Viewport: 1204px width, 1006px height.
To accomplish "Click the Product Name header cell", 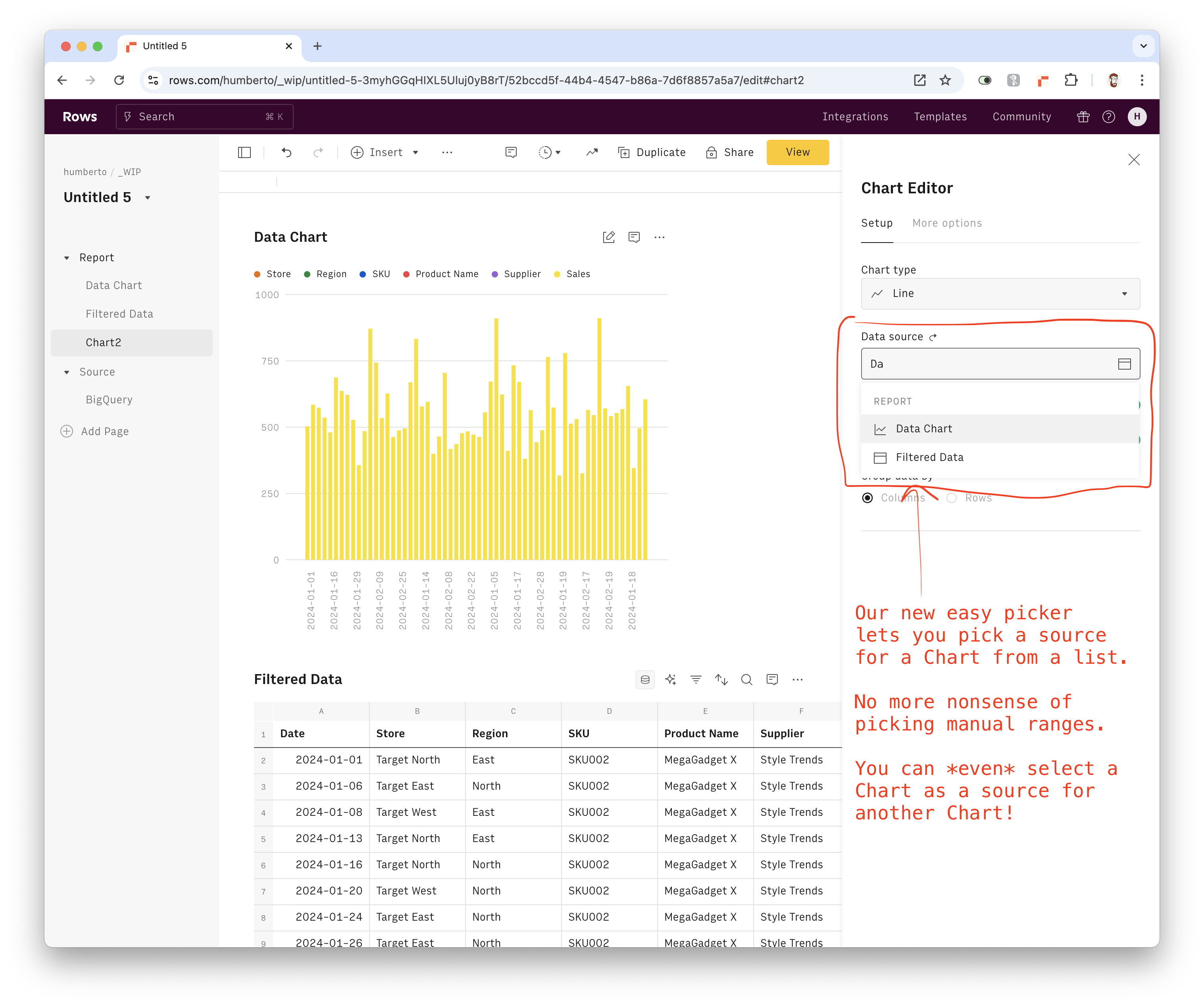I will 705,734.
